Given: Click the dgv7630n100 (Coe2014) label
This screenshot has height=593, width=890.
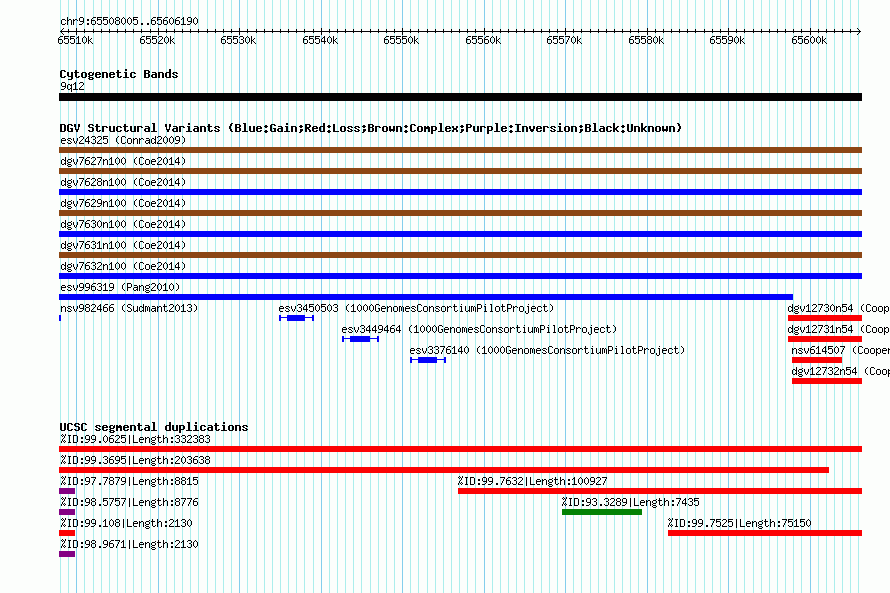Looking at the screenshot, I should coord(123,224).
